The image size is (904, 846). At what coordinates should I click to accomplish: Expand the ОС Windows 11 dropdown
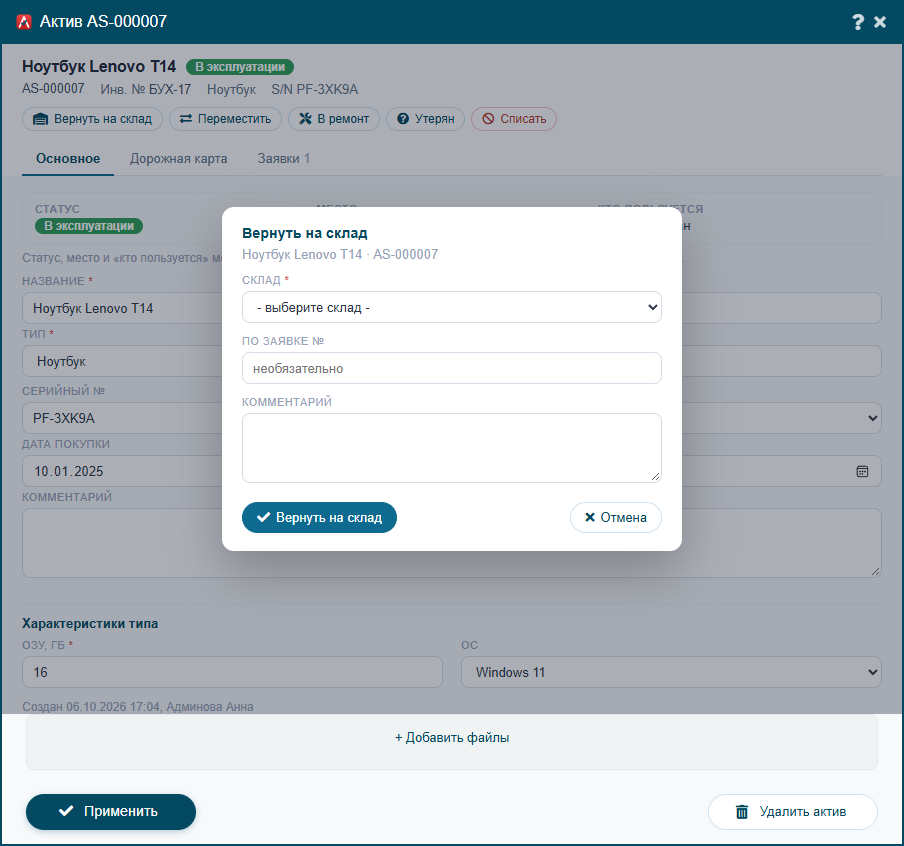[671, 672]
